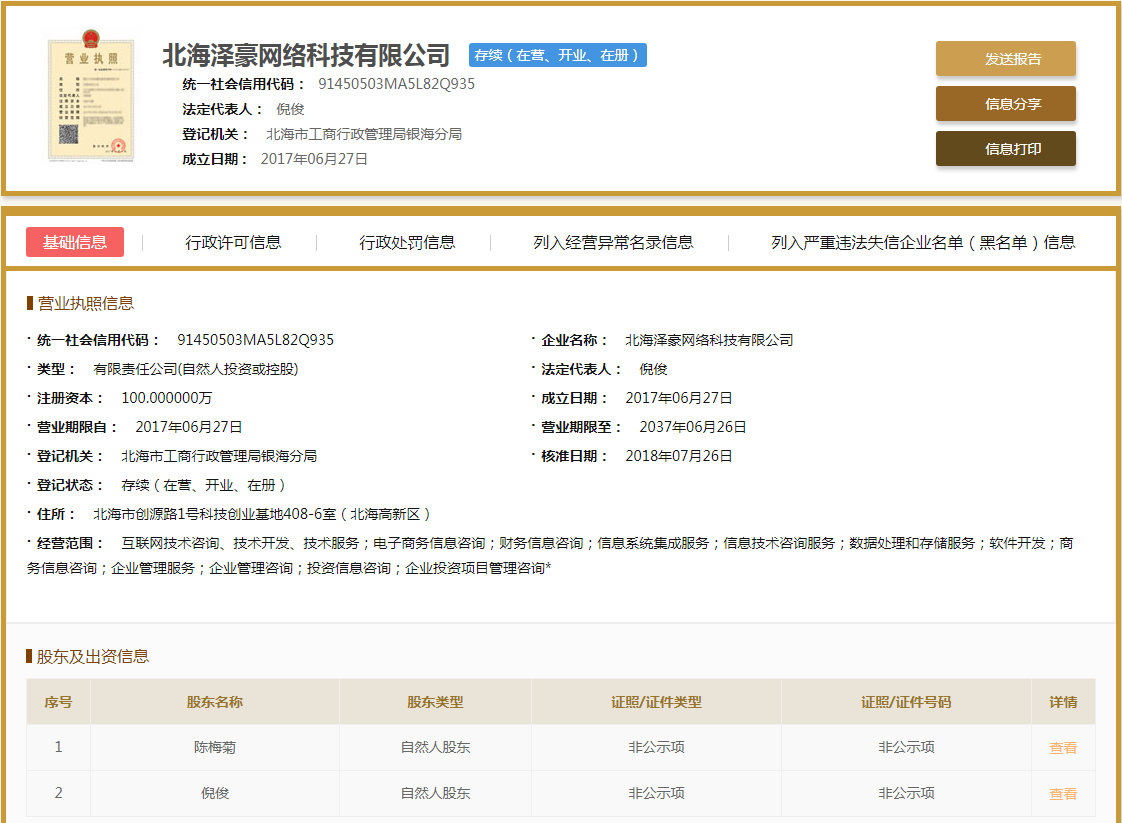This screenshot has width=1122, height=823.
Task: Open the 行政处罚信息 tab
Action: (x=408, y=242)
